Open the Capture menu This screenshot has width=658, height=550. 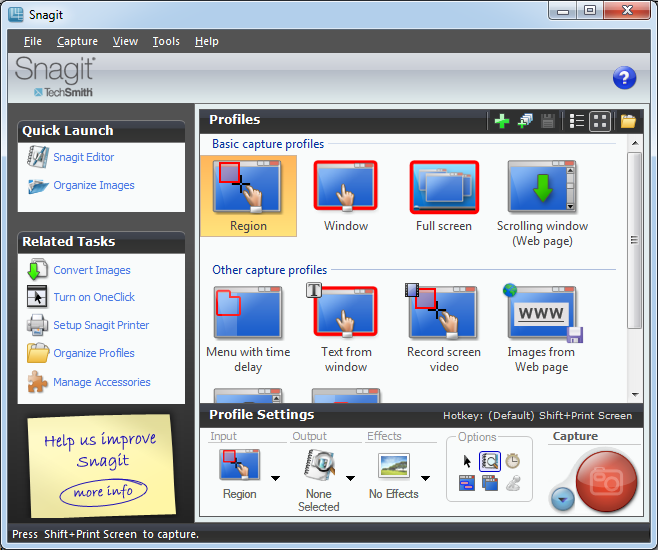(x=77, y=41)
